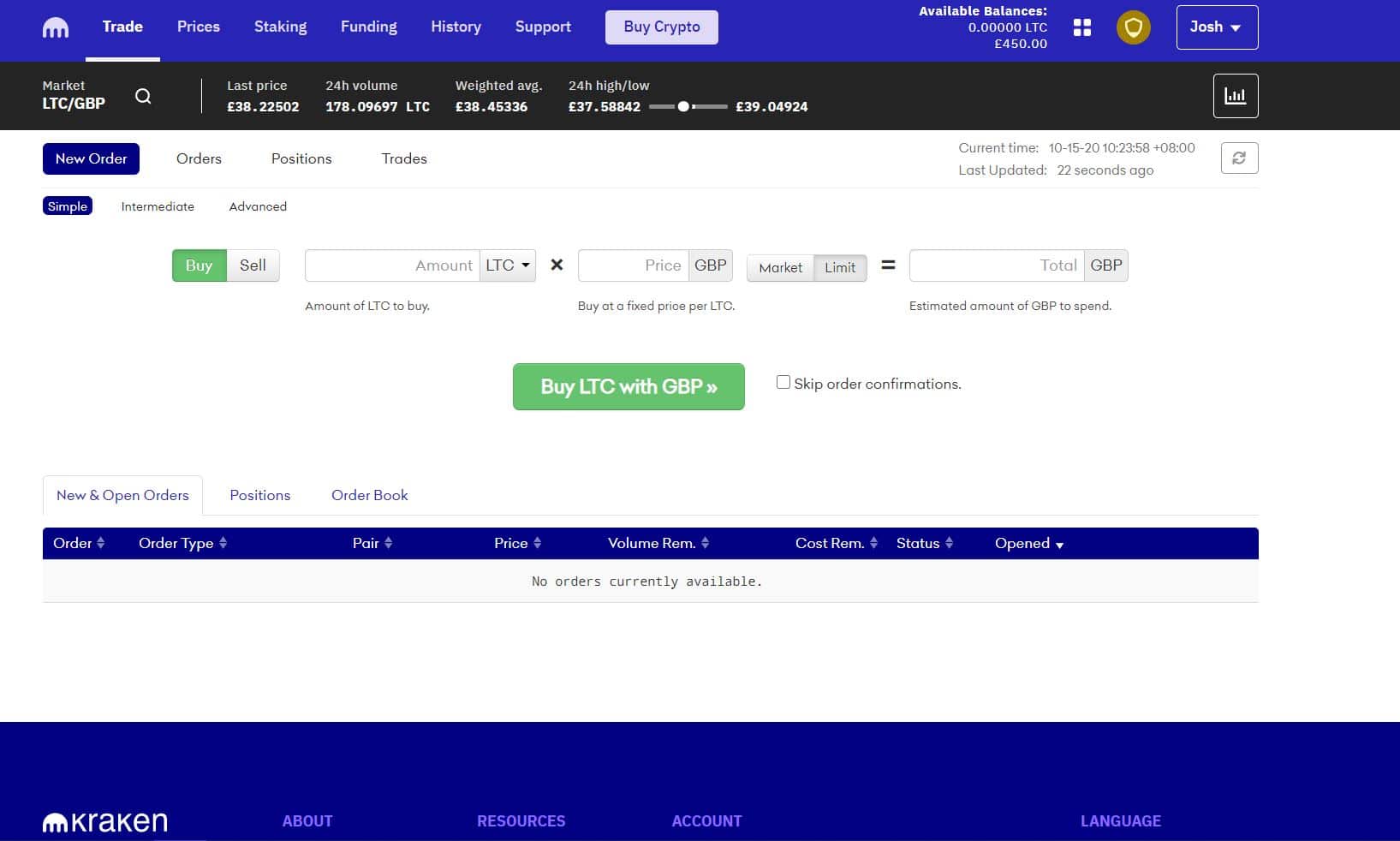Click the Amount input field

coord(392,265)
